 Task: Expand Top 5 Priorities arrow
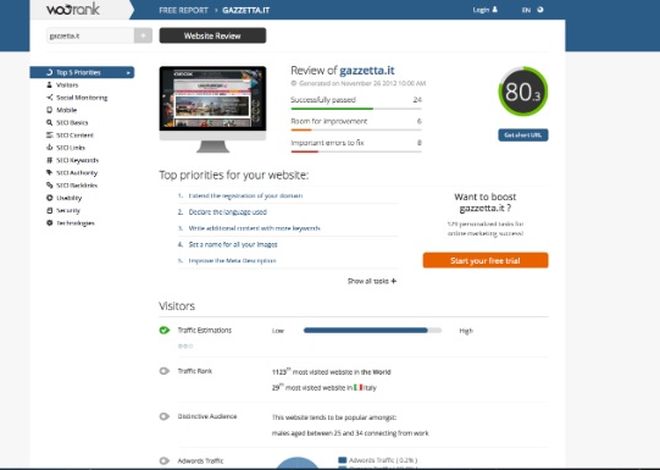(x=128, y=73)
